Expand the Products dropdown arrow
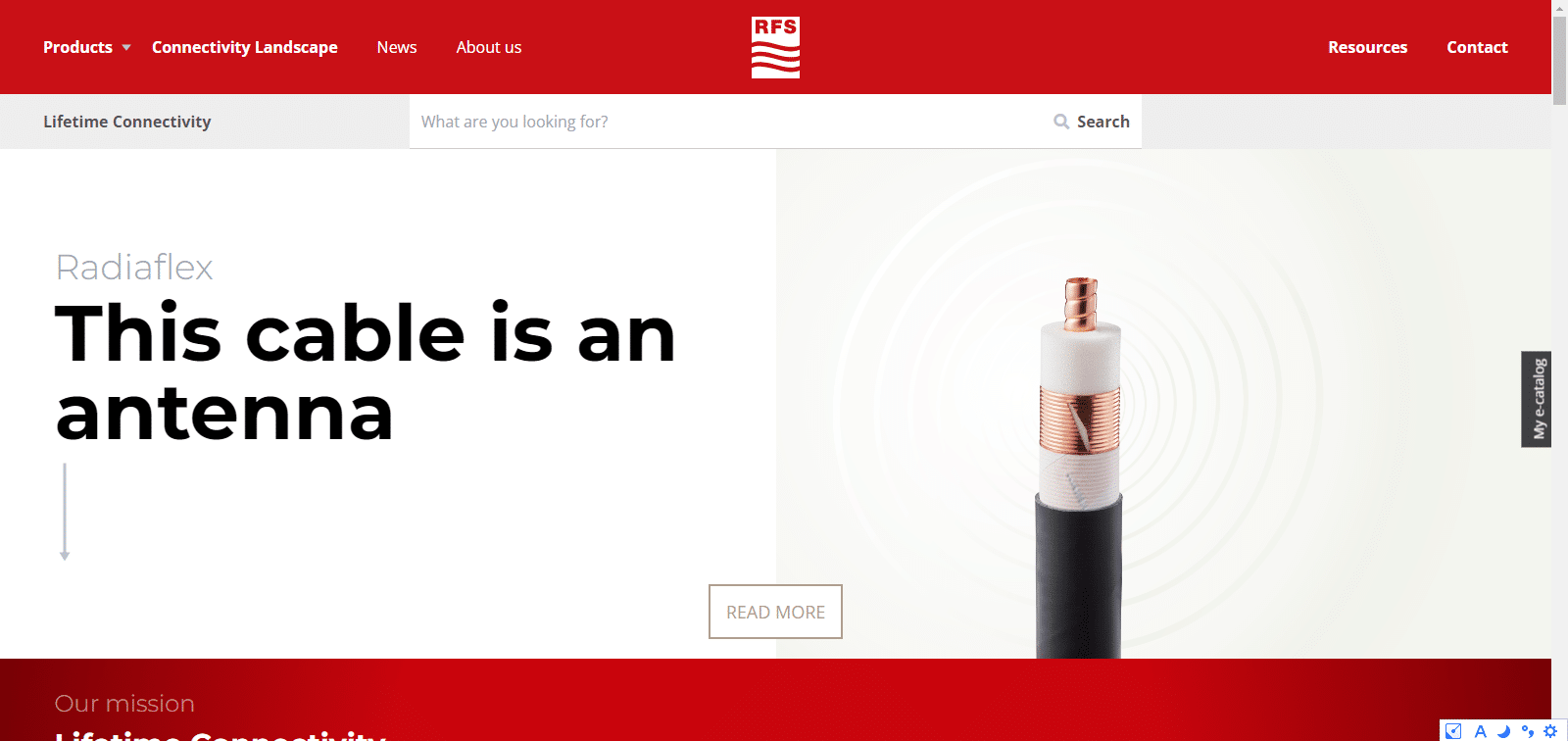Viewport: 1568px width, 741px height. pyautogui.click(x=126, y=47)
